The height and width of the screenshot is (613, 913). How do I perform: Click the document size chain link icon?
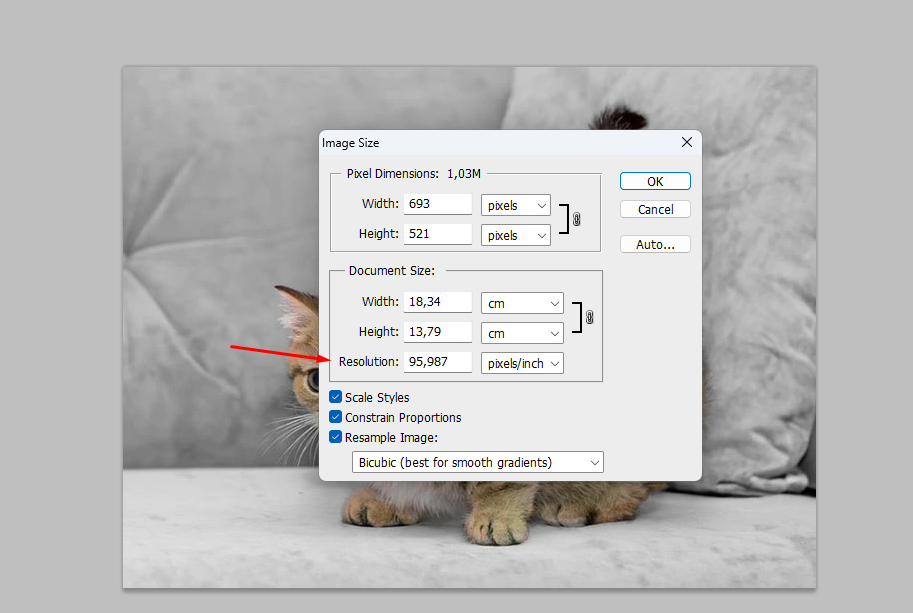click(589, 317)
